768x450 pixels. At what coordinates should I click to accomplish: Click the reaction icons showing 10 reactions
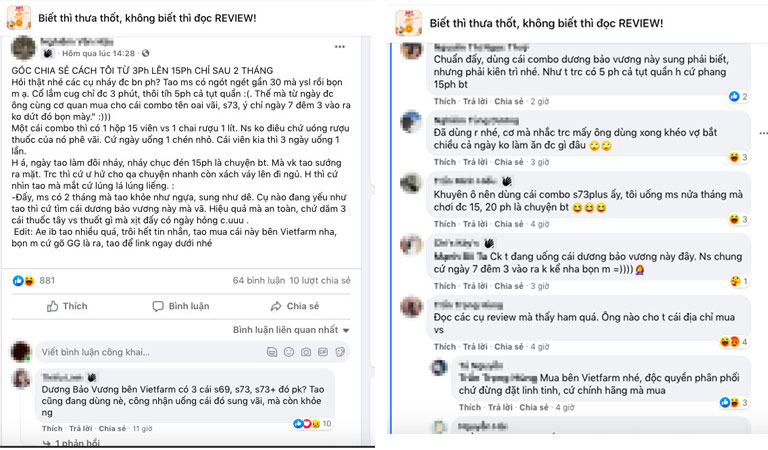coord(304,423)
